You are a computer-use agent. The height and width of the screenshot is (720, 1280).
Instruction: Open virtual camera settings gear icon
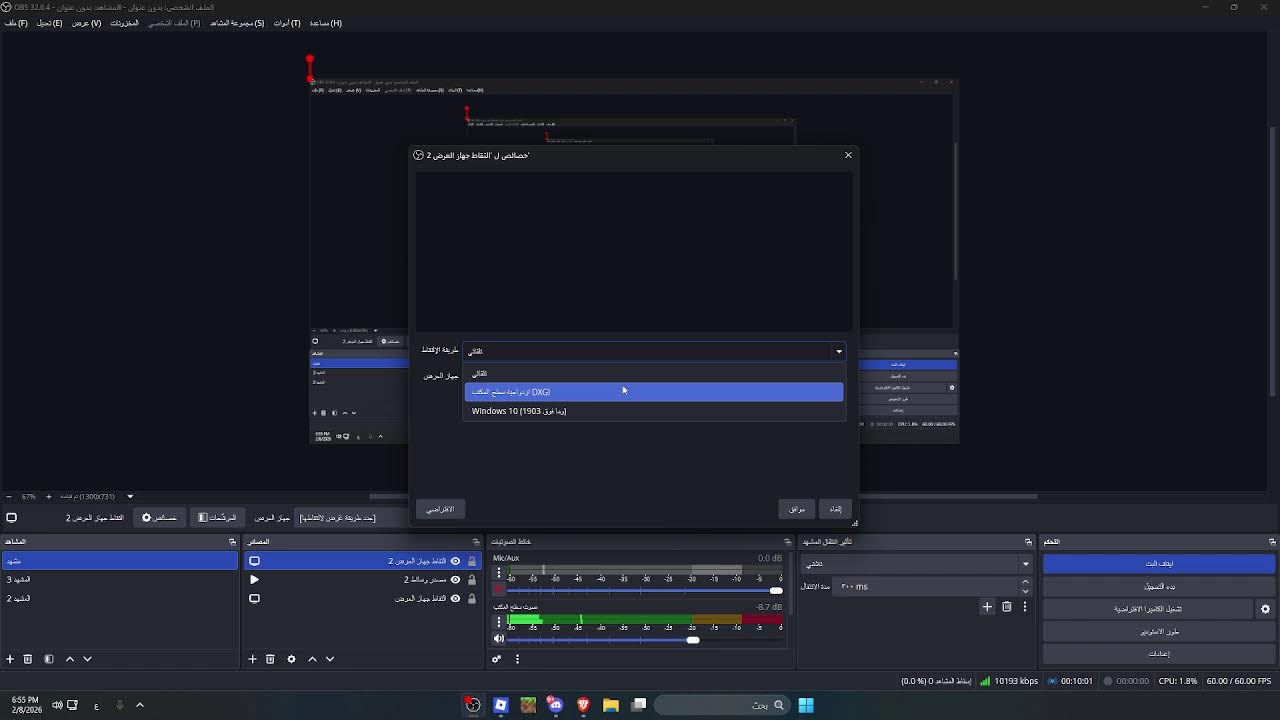tap(1265, 609)
